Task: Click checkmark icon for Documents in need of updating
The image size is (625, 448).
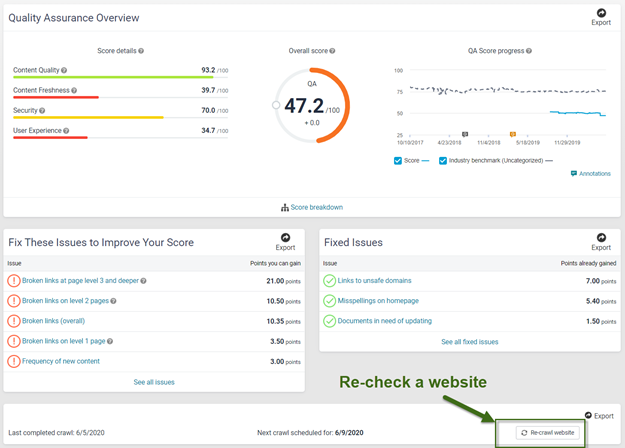Action: tap(330, 321)
